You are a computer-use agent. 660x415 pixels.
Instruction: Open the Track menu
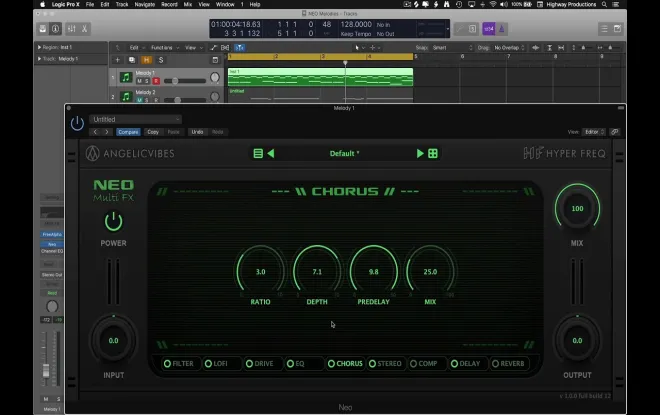[x=122, y=4]
